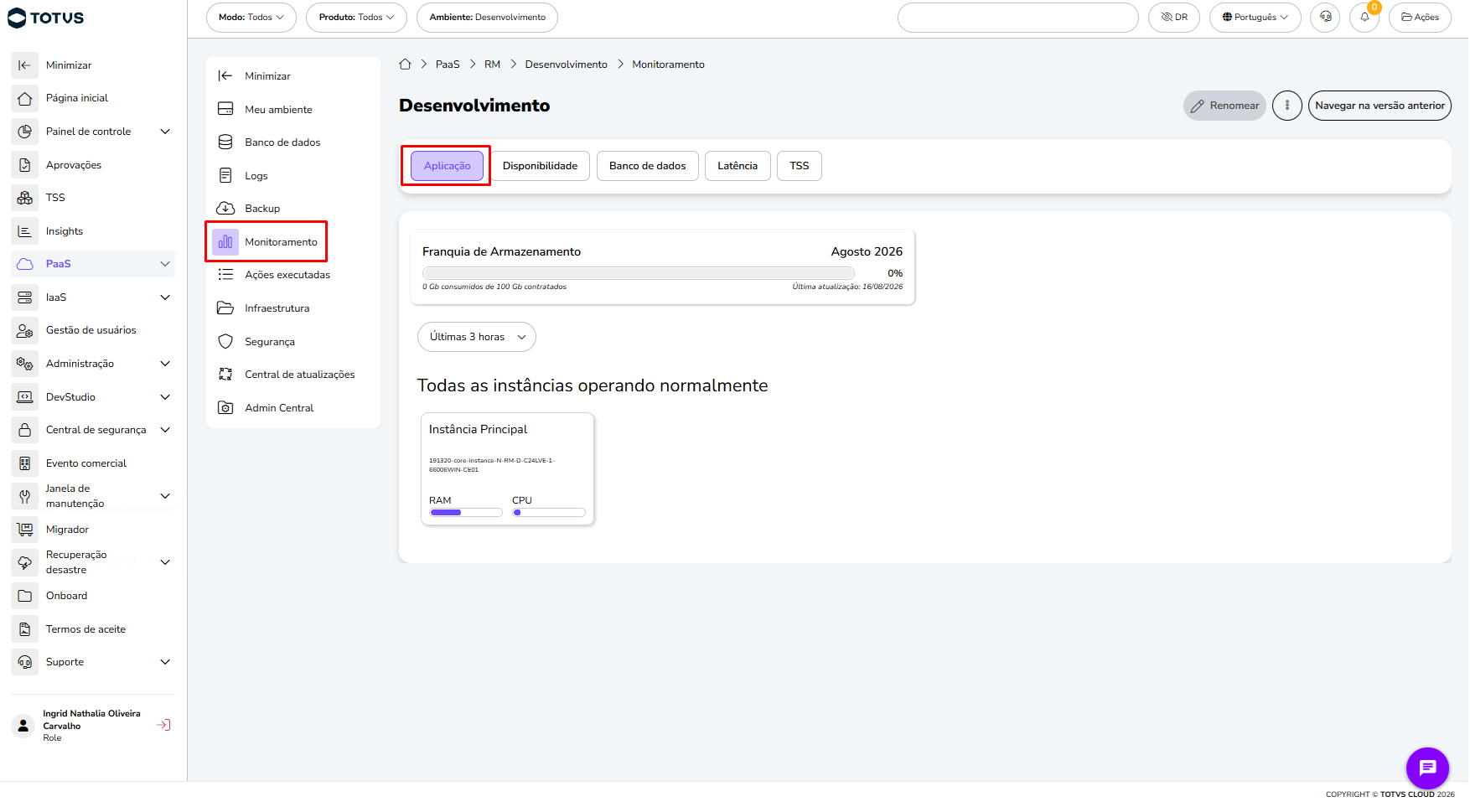Click the search input field in header
Image resolution: width=1470 pixels, height=812 pixels.
click(1017, 18)
